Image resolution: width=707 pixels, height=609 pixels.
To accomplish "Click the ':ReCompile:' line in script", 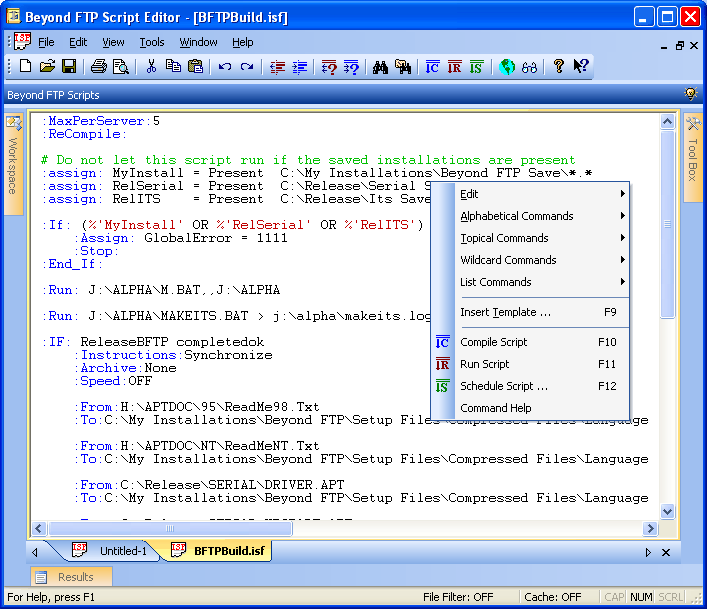I will point(84,134).
